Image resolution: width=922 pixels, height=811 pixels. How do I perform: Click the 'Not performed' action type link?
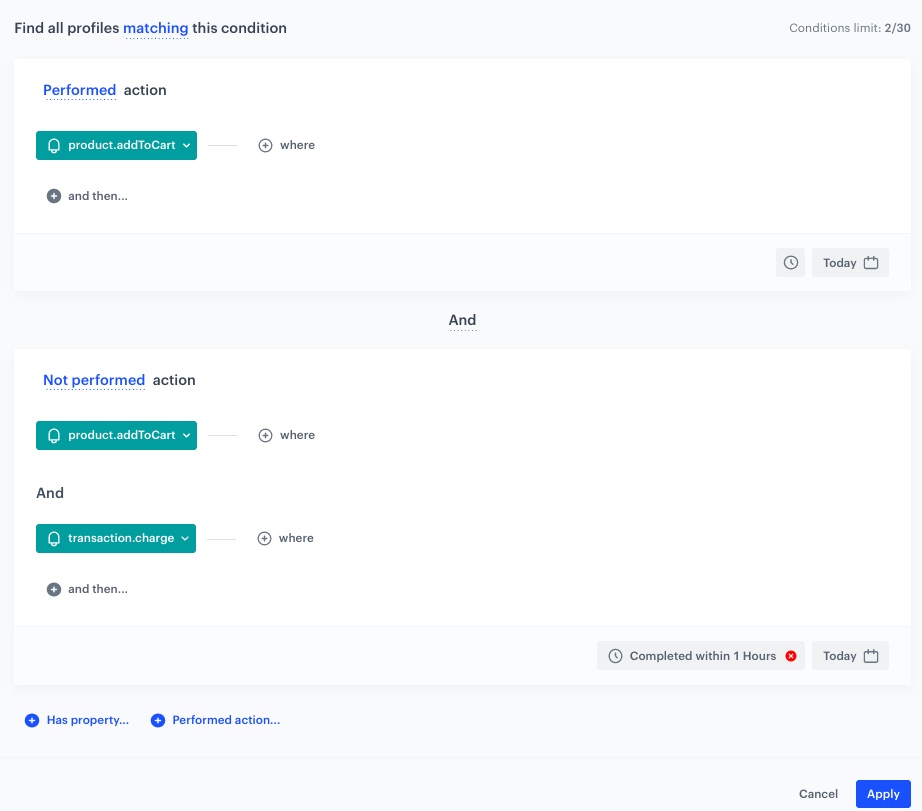[x=94, y=380]
